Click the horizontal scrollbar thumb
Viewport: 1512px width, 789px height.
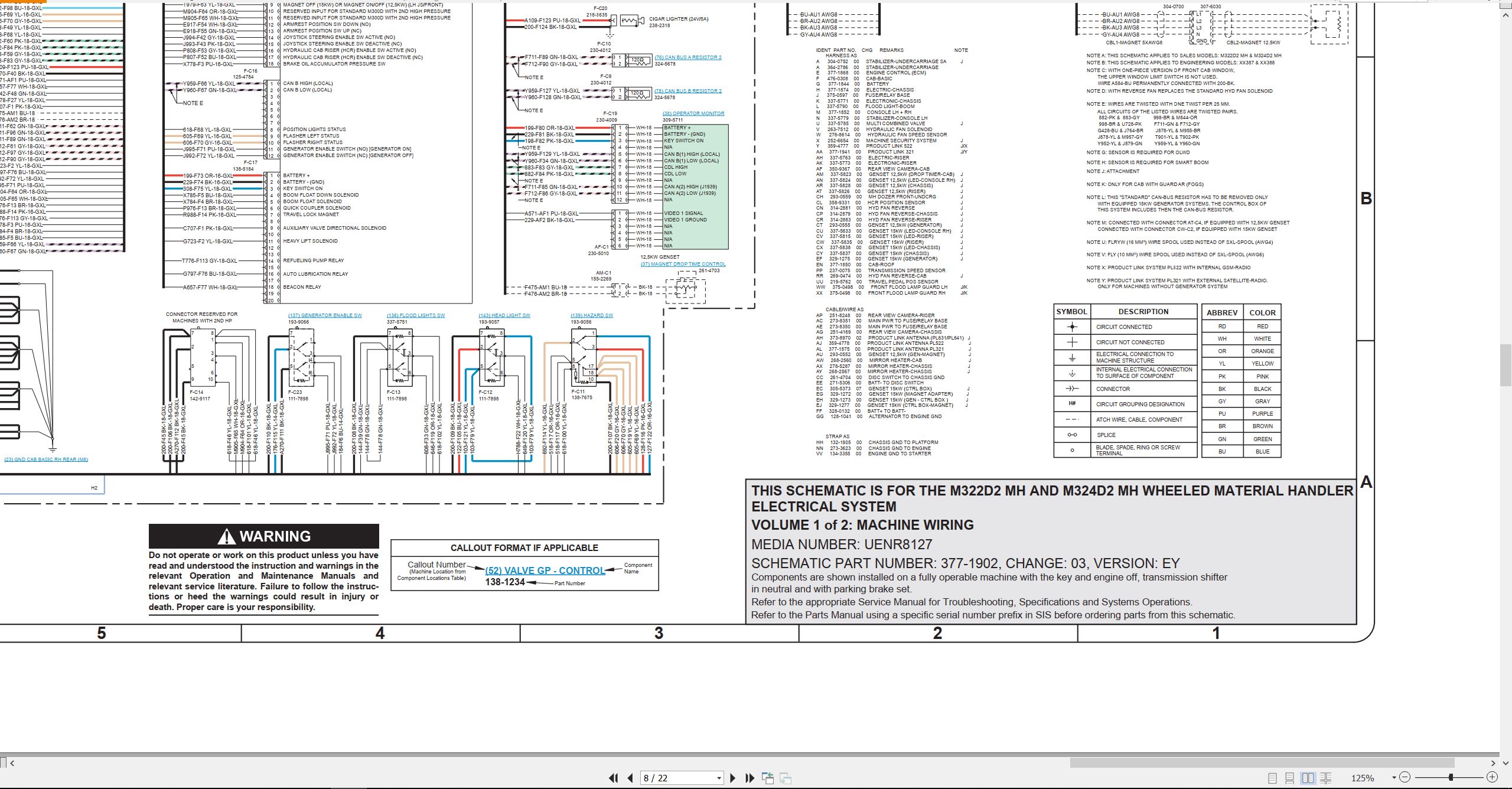pyautogui.click(x=1262, y=763)
